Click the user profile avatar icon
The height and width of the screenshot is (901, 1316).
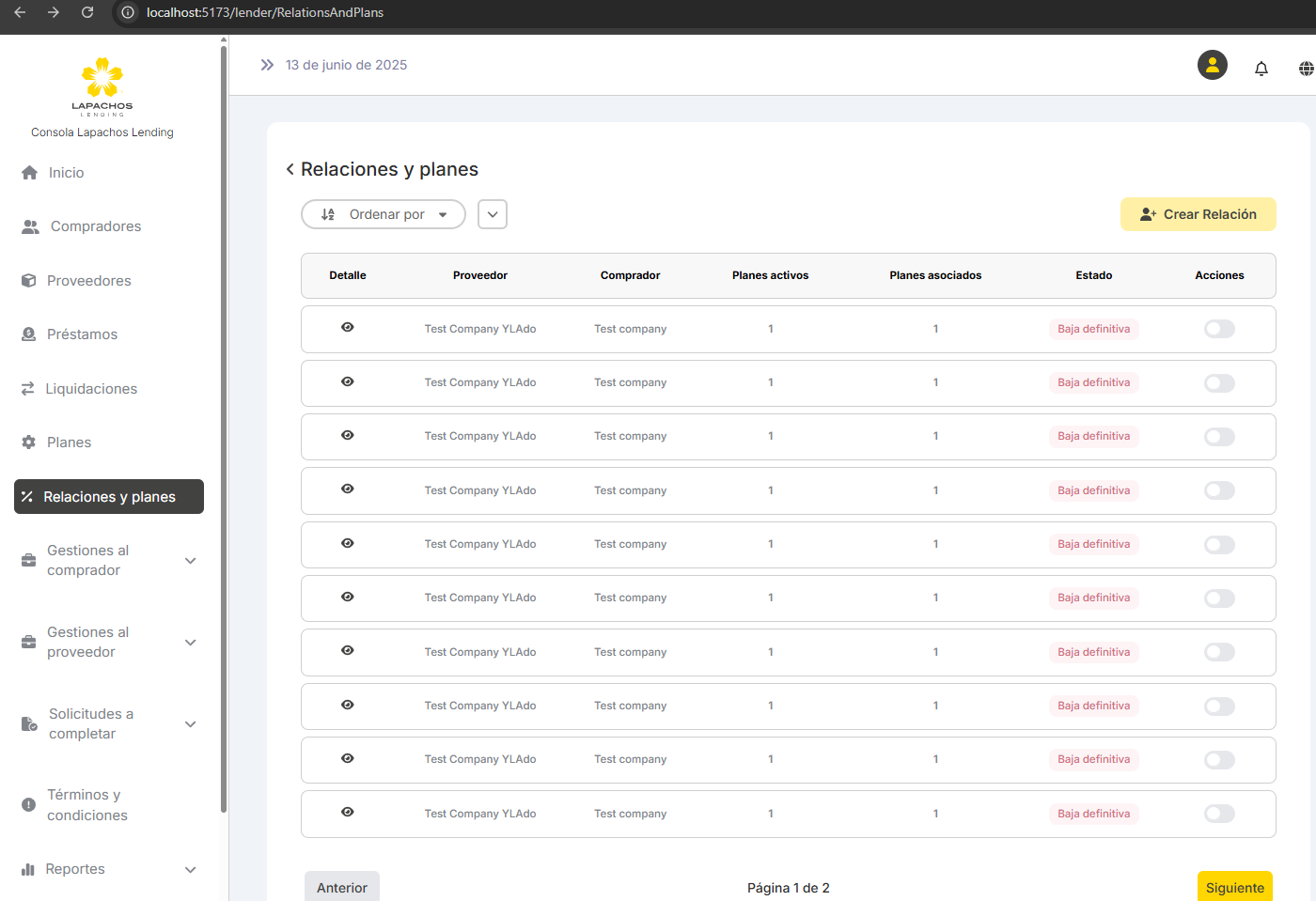[x=1212, y=65]
